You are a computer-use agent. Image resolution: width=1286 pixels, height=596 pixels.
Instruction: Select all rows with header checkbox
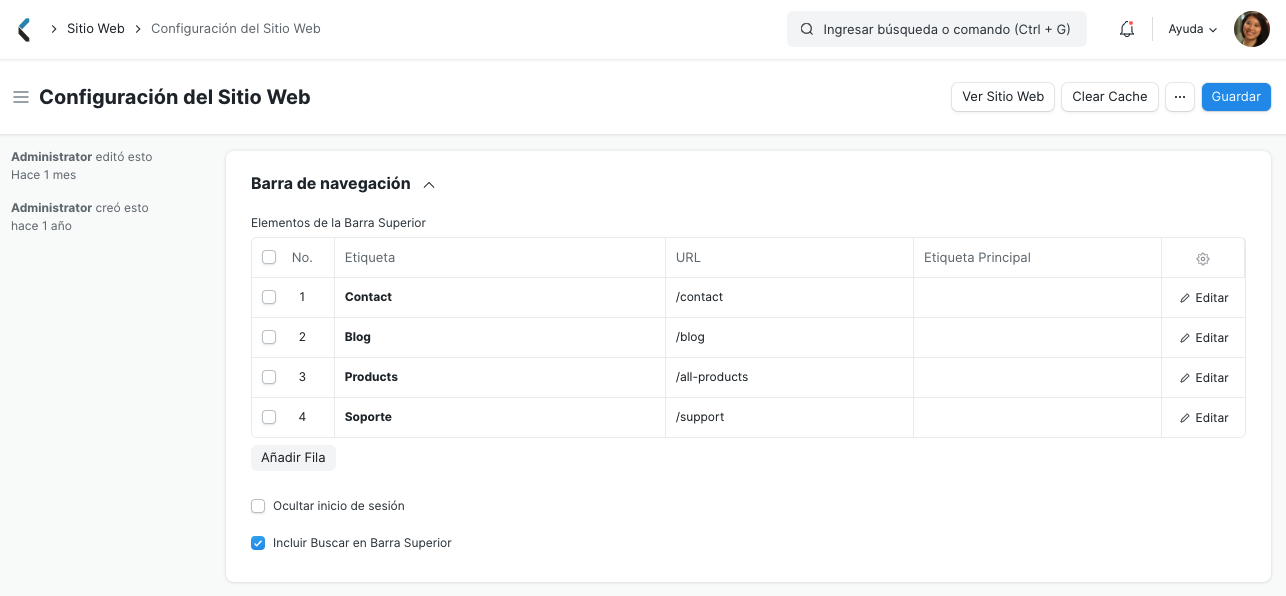point(269,257)
